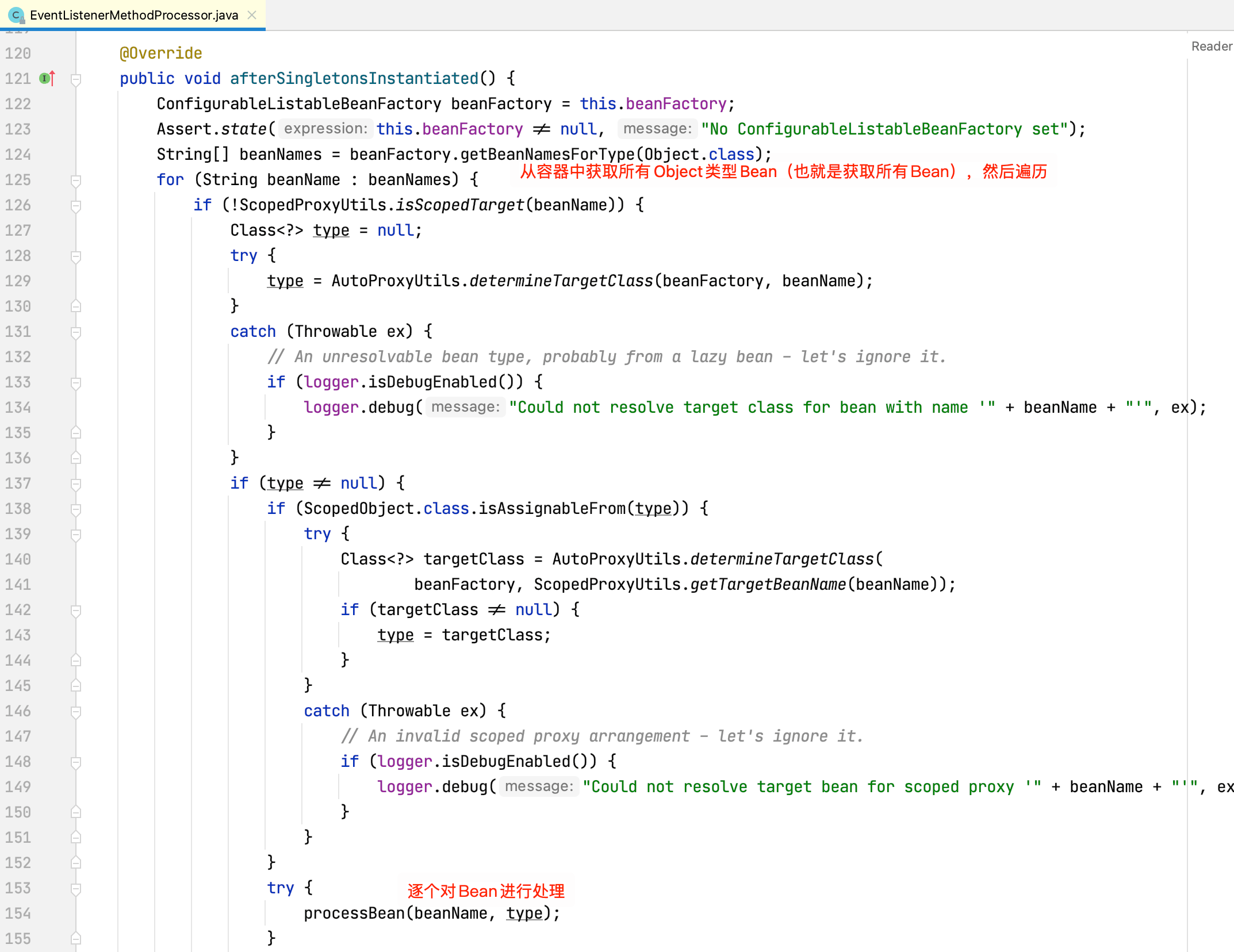Click the expression parameter hint on line 123
Image resolution: width=1234 pixels, height=952 pixels.
click(325, 129)
